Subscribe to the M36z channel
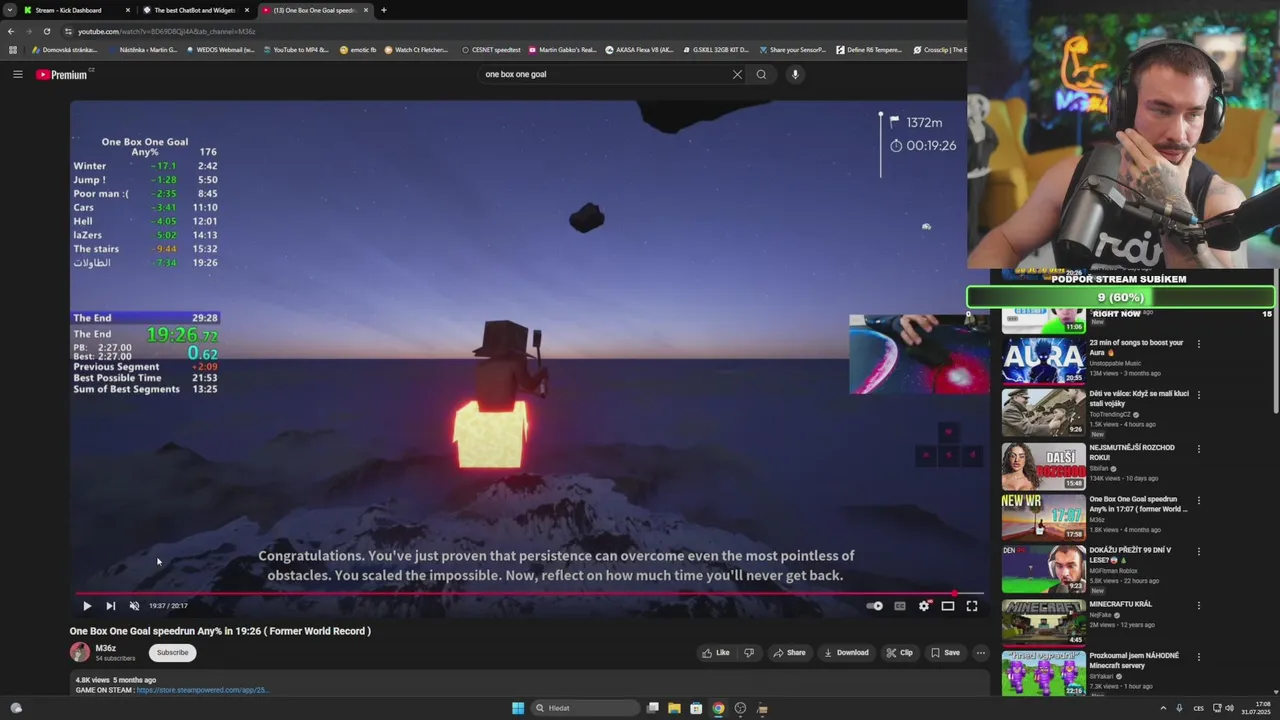1280x720 pixels. (172, 653)
